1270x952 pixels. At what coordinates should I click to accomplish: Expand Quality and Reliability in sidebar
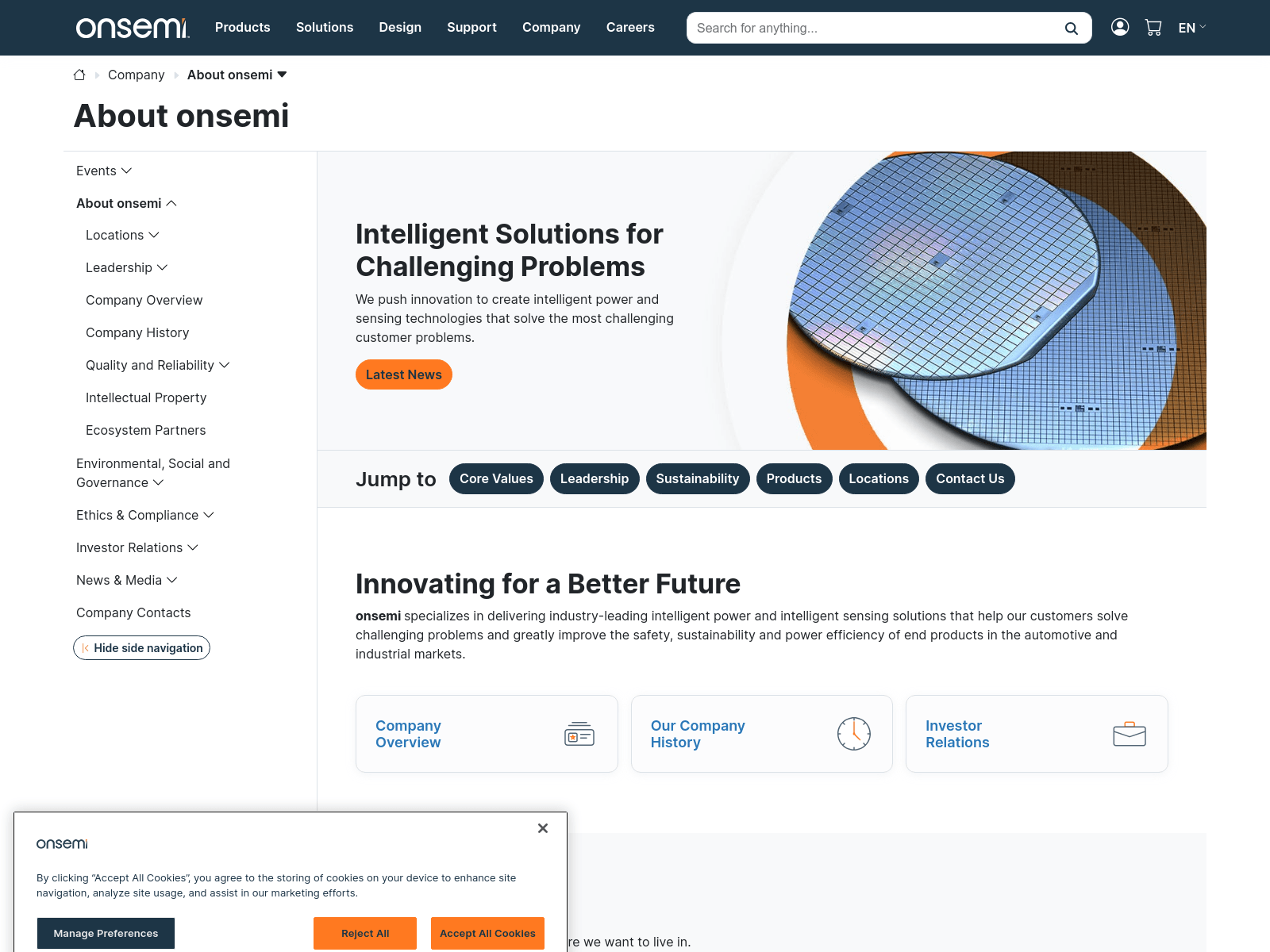pos(225,365)
